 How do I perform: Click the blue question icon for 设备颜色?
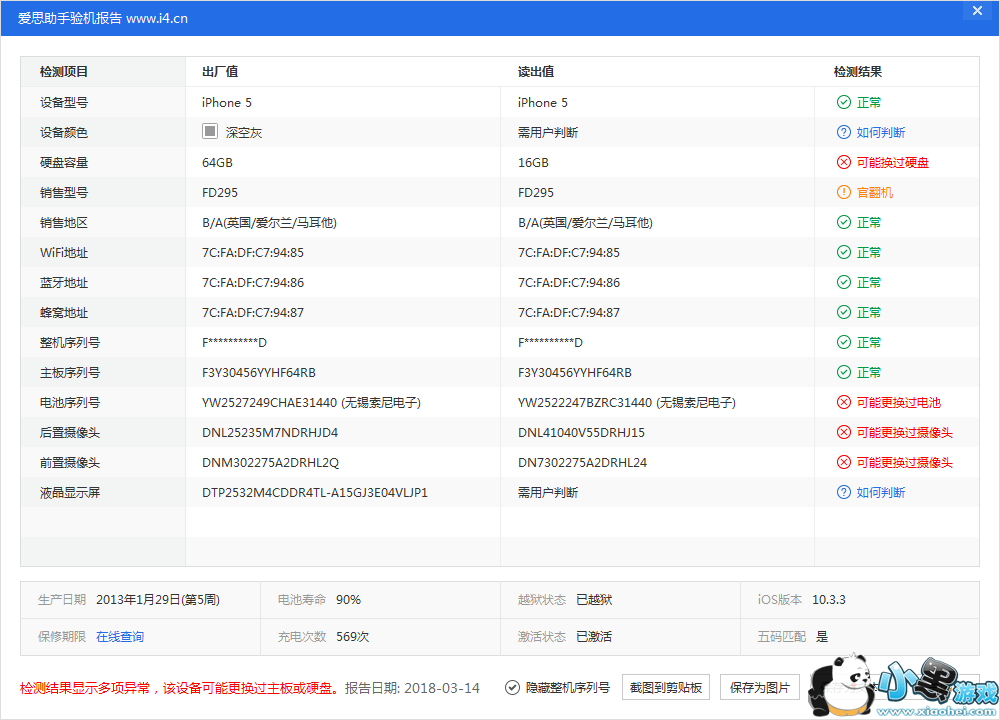pyautogui.click(x=844, y=132)
